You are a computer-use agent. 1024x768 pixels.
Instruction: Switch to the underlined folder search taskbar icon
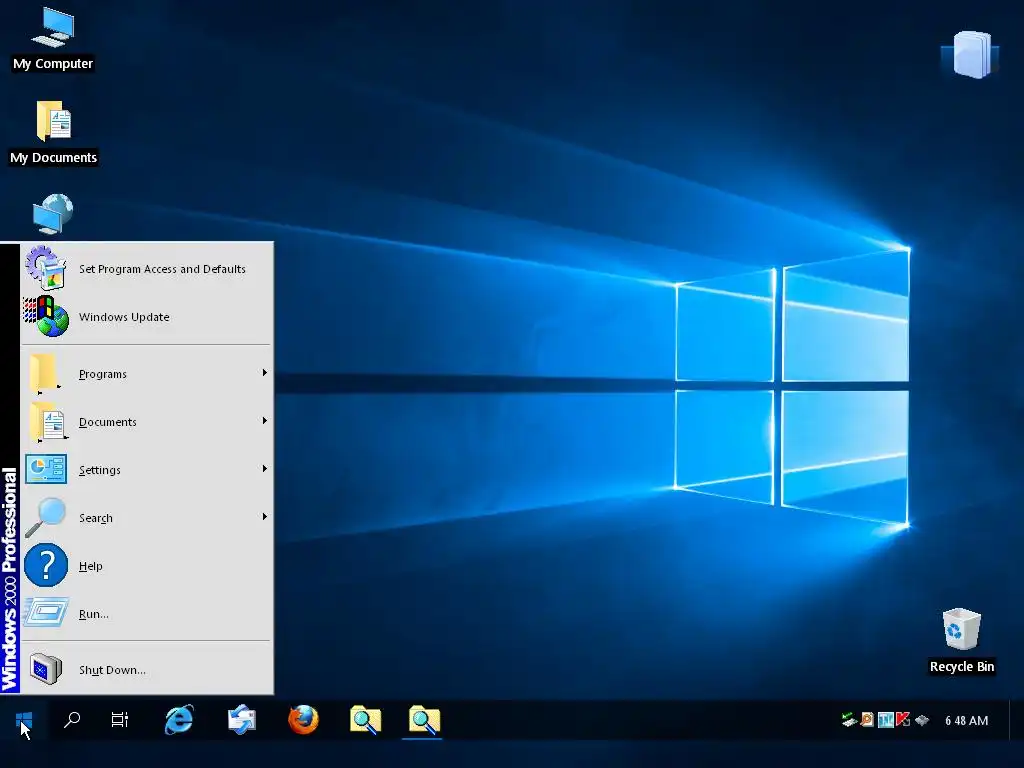coord(424,720)
